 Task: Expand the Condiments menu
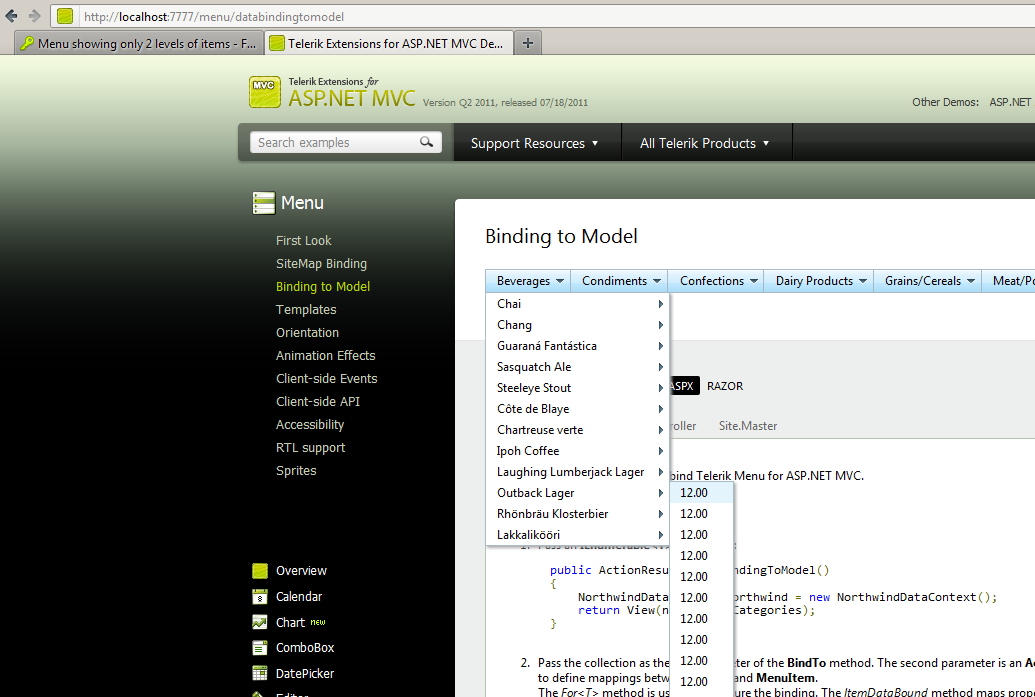(x=620, y=281)
